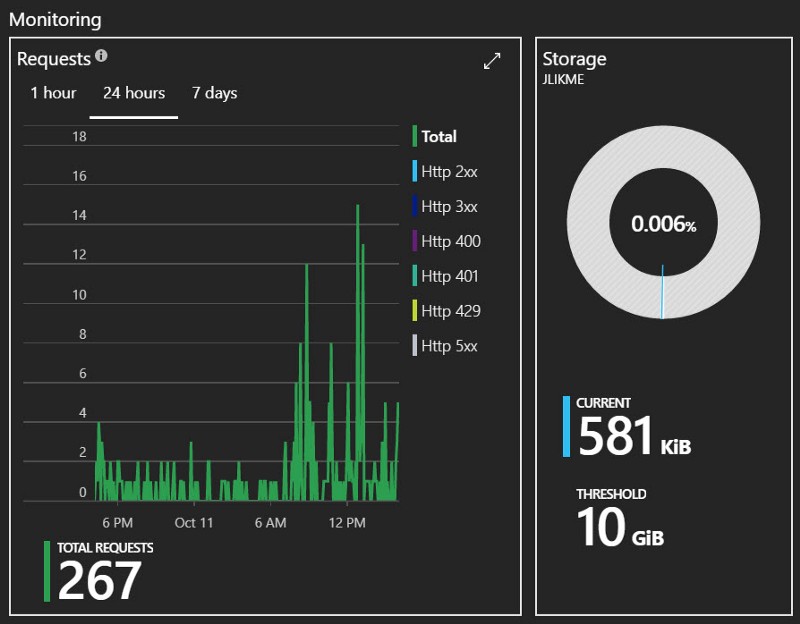
Task: Select the 24 hours tab
Action: (x=133, y=93)
